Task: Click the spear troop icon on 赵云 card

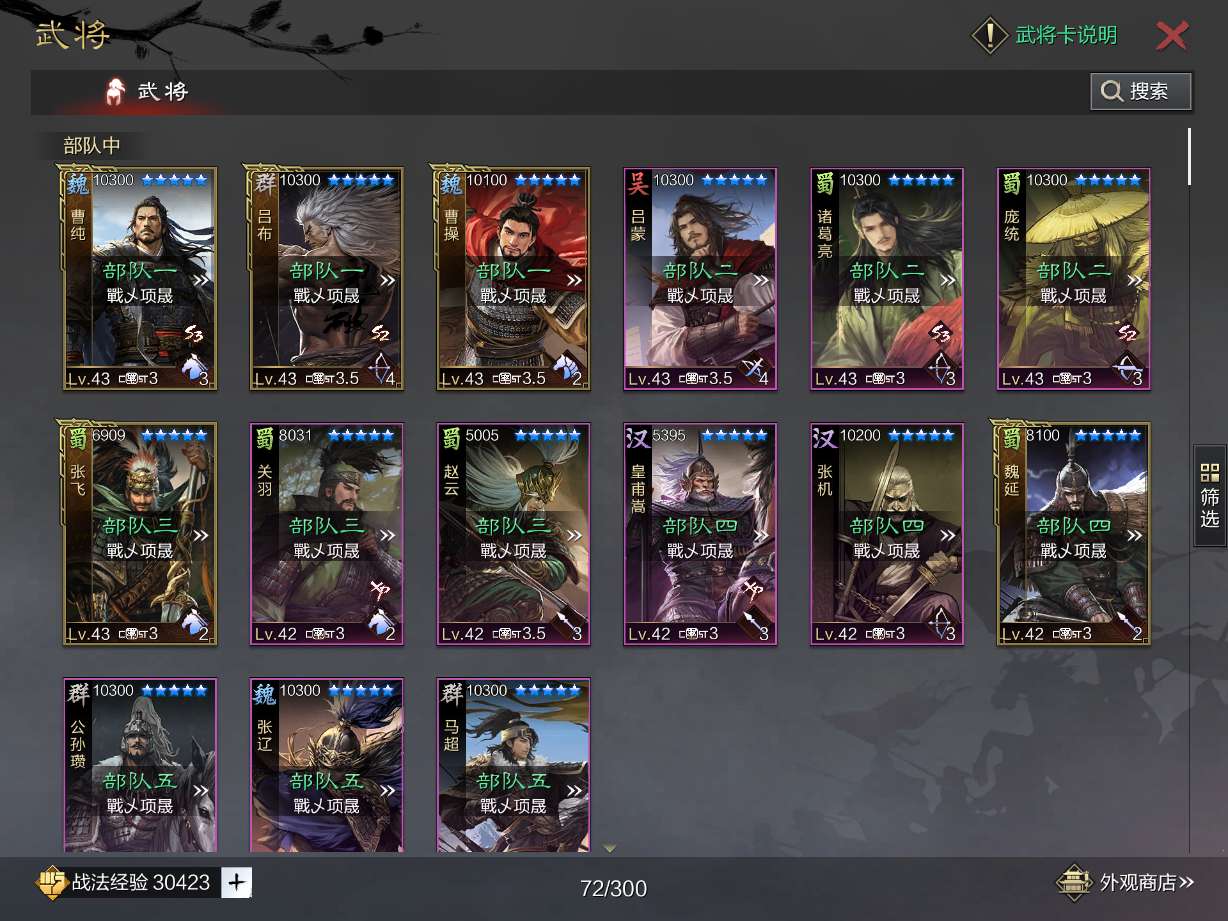Action: tap(565, 623)
